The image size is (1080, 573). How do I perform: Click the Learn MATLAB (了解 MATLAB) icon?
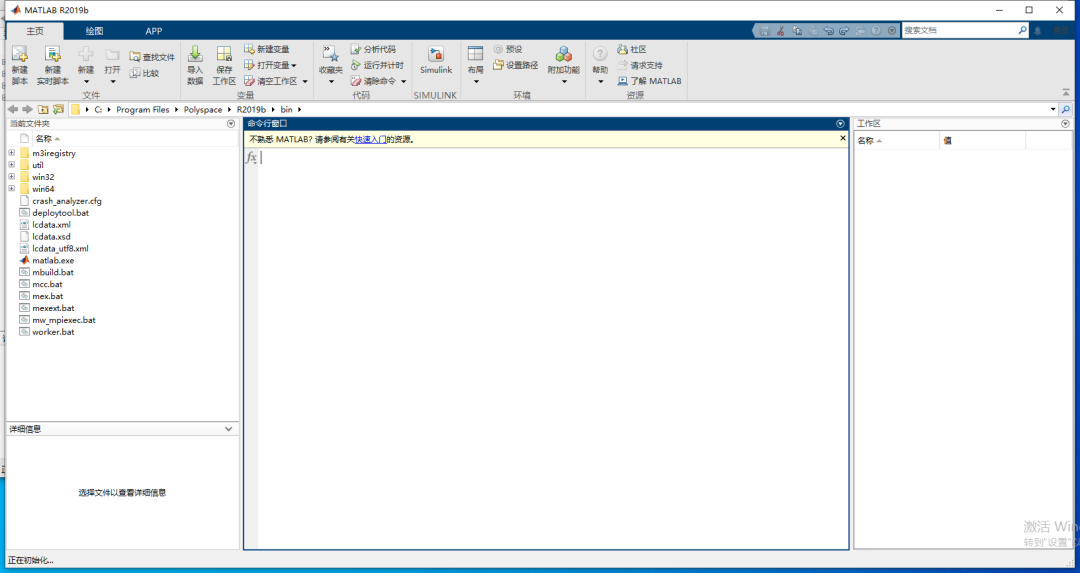[623, 81]
